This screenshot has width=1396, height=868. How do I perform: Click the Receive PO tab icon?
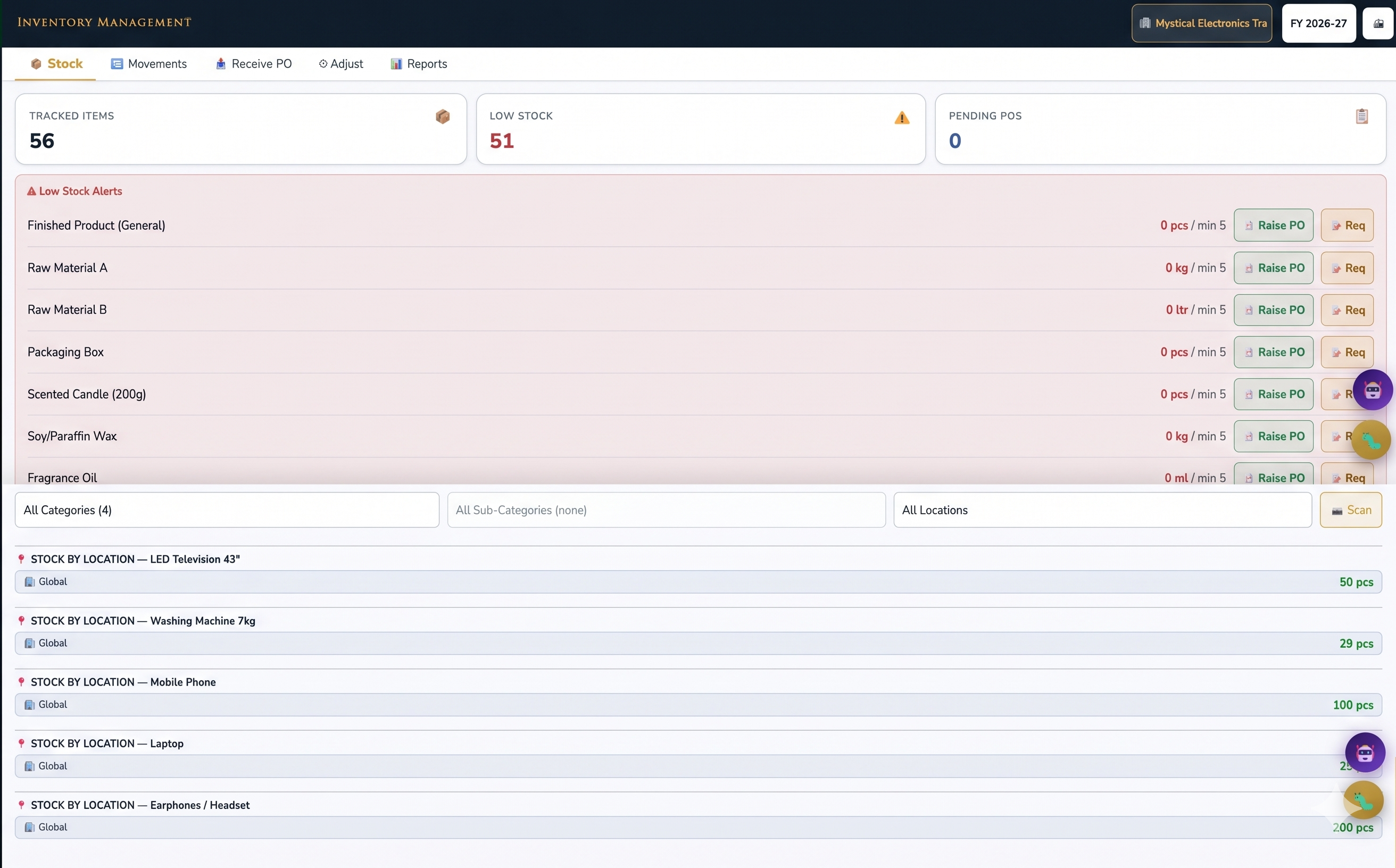220,64
